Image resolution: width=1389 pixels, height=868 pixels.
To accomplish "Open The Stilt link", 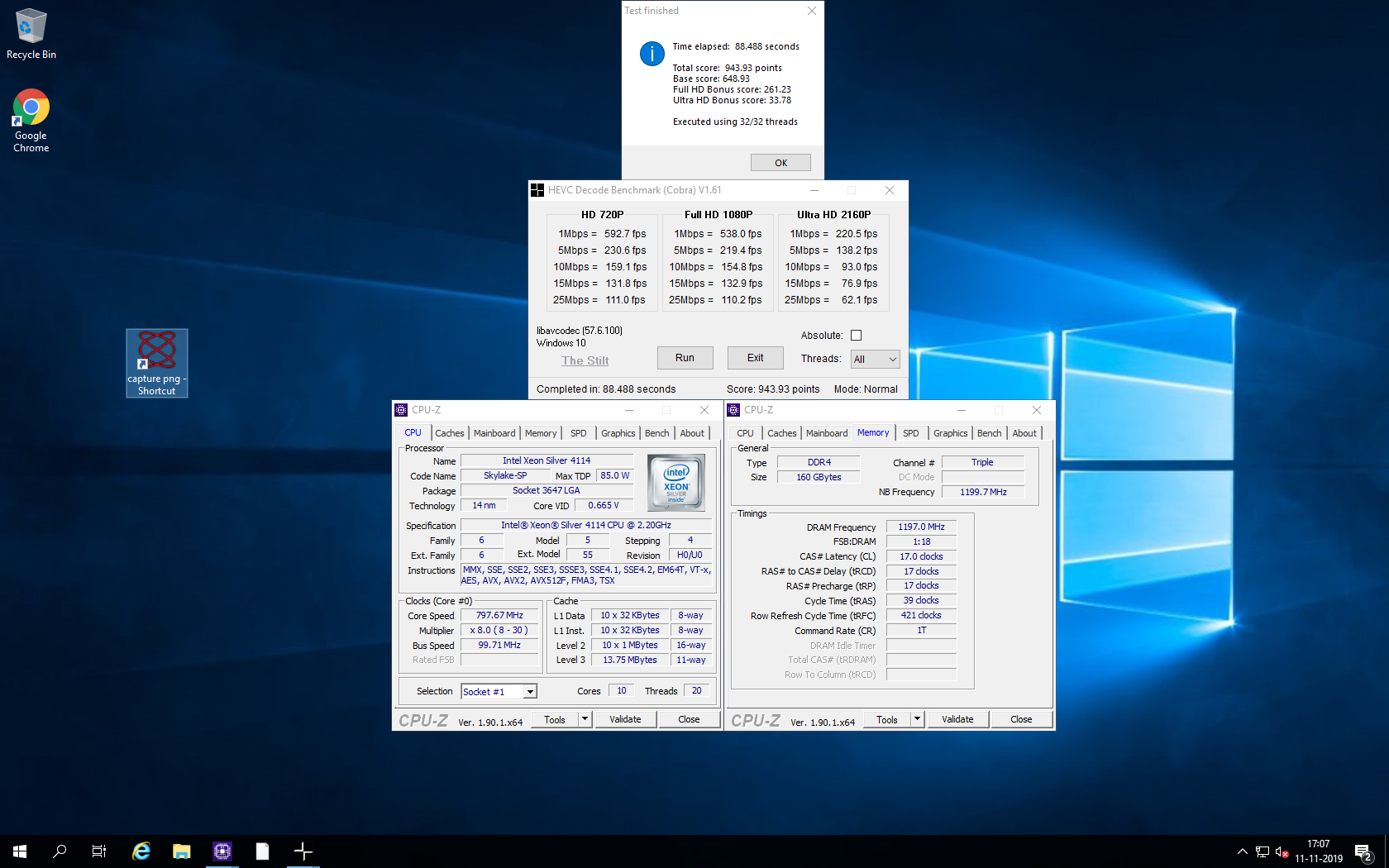I will pos(585,360).
